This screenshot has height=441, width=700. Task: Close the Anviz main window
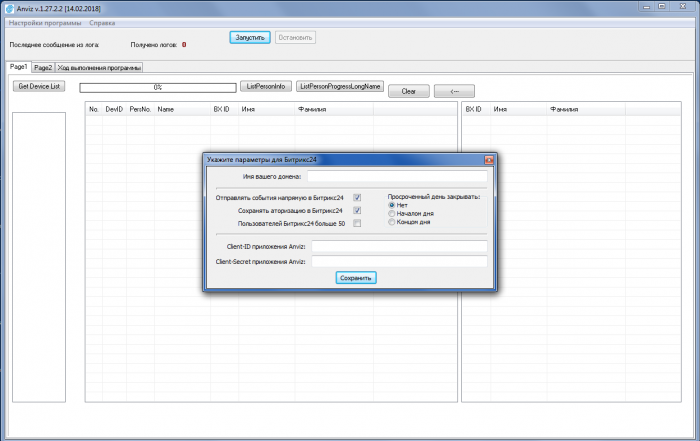click(683, 7)
